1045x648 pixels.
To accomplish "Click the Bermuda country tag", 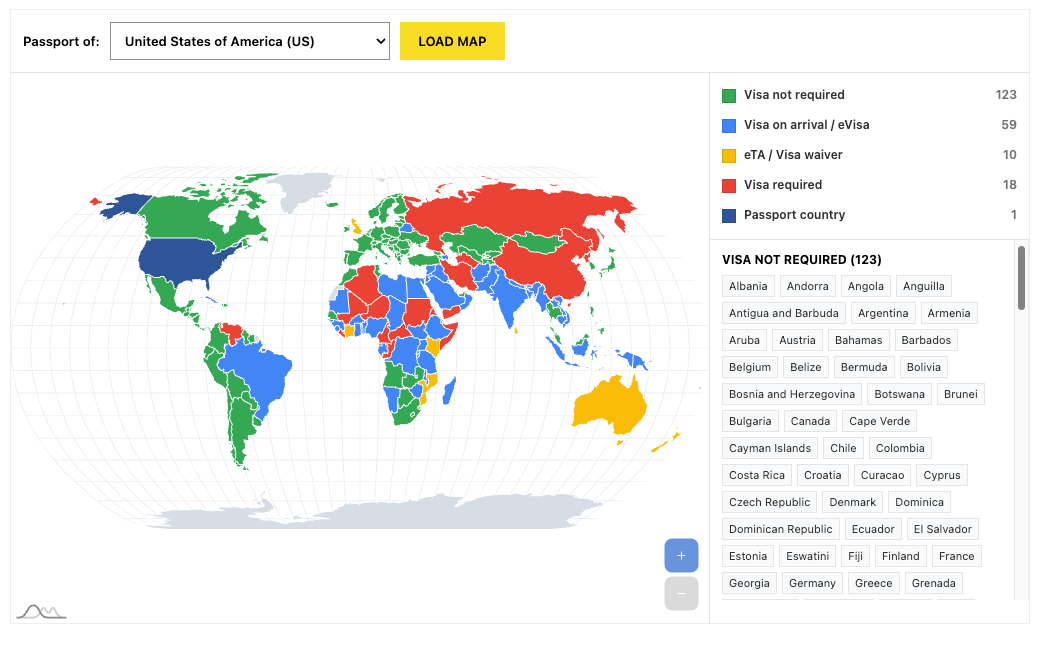I will [864, 367].
